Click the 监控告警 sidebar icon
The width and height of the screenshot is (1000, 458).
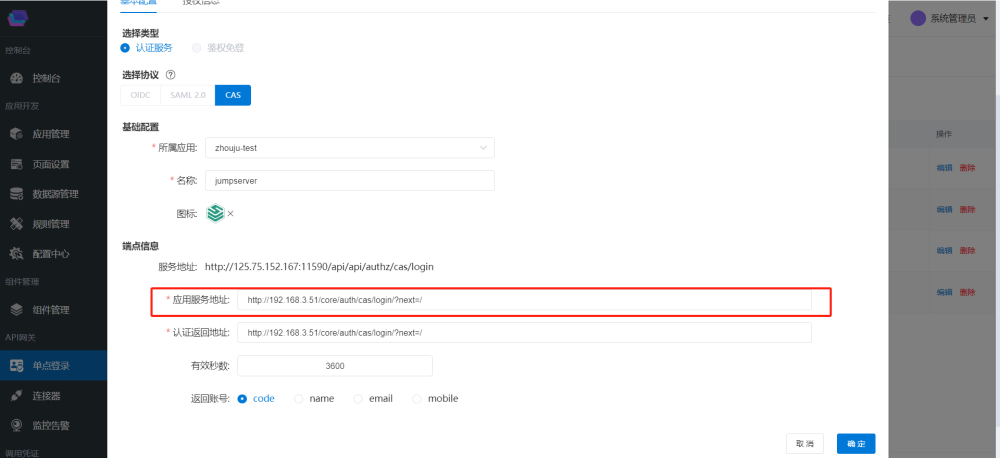(x=17, y=426)
